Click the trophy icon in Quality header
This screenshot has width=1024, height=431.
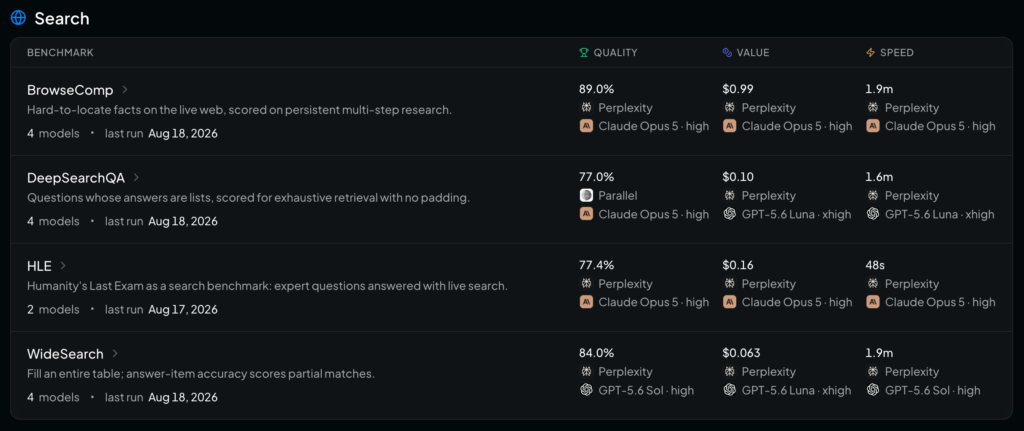584,52
